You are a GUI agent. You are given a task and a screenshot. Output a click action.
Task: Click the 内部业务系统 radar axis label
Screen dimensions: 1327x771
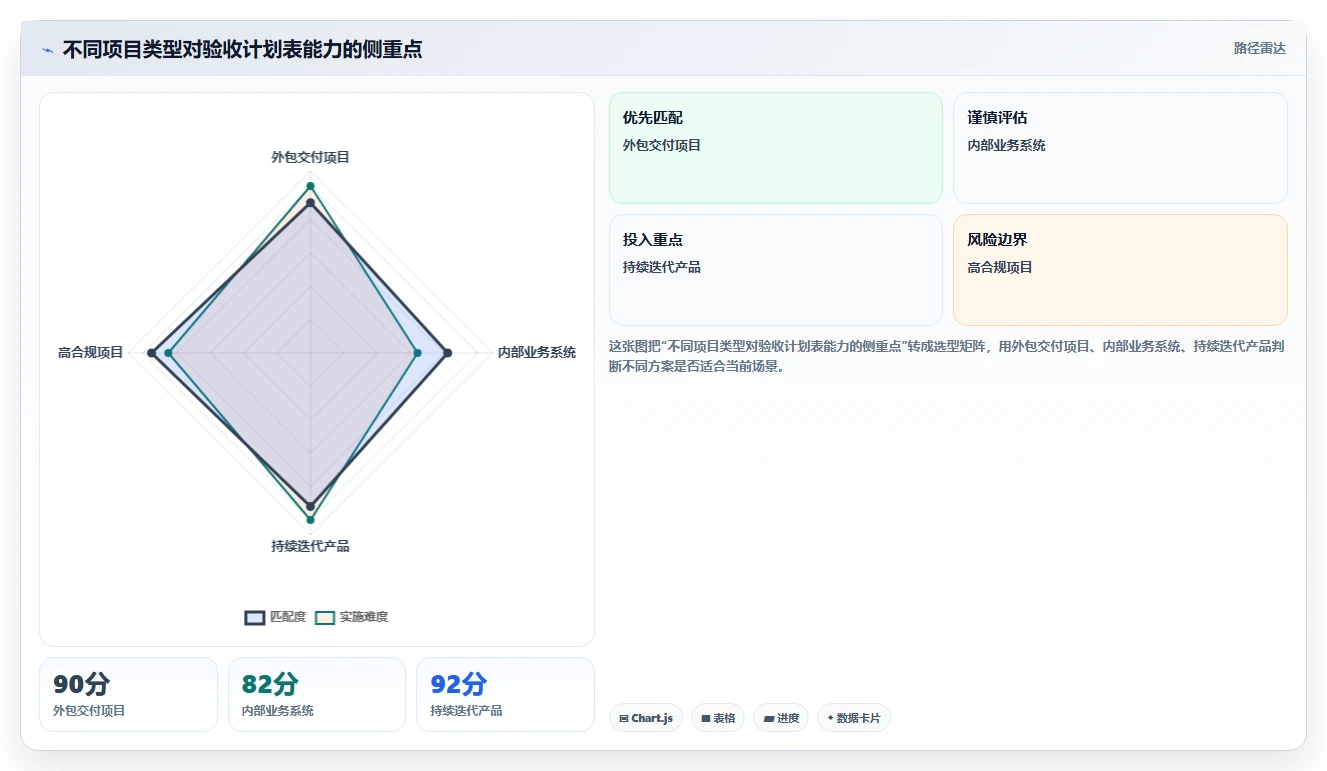(537, 352)
